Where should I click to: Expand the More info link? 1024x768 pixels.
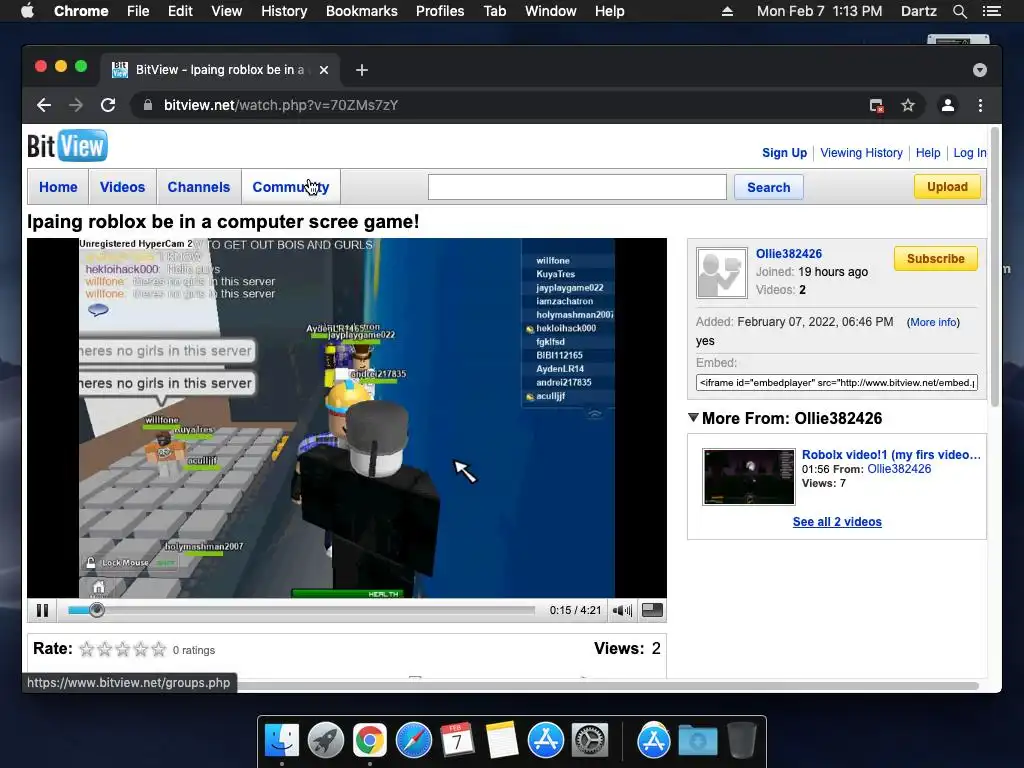(x=933, y=322)
